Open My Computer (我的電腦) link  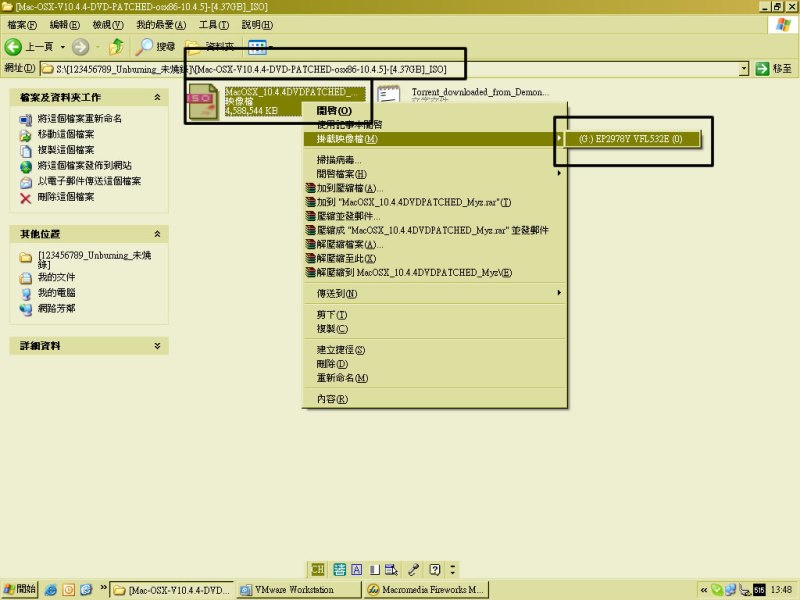click(56, 293)
